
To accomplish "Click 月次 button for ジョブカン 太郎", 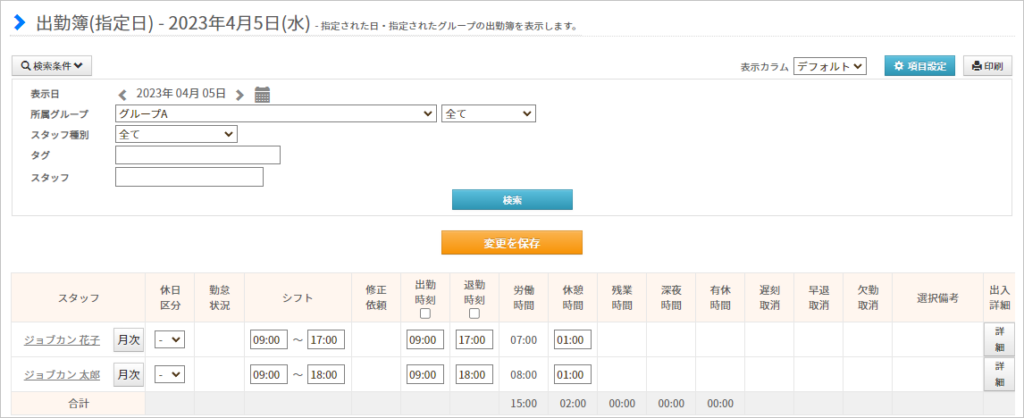I will [x=128, y=374].
